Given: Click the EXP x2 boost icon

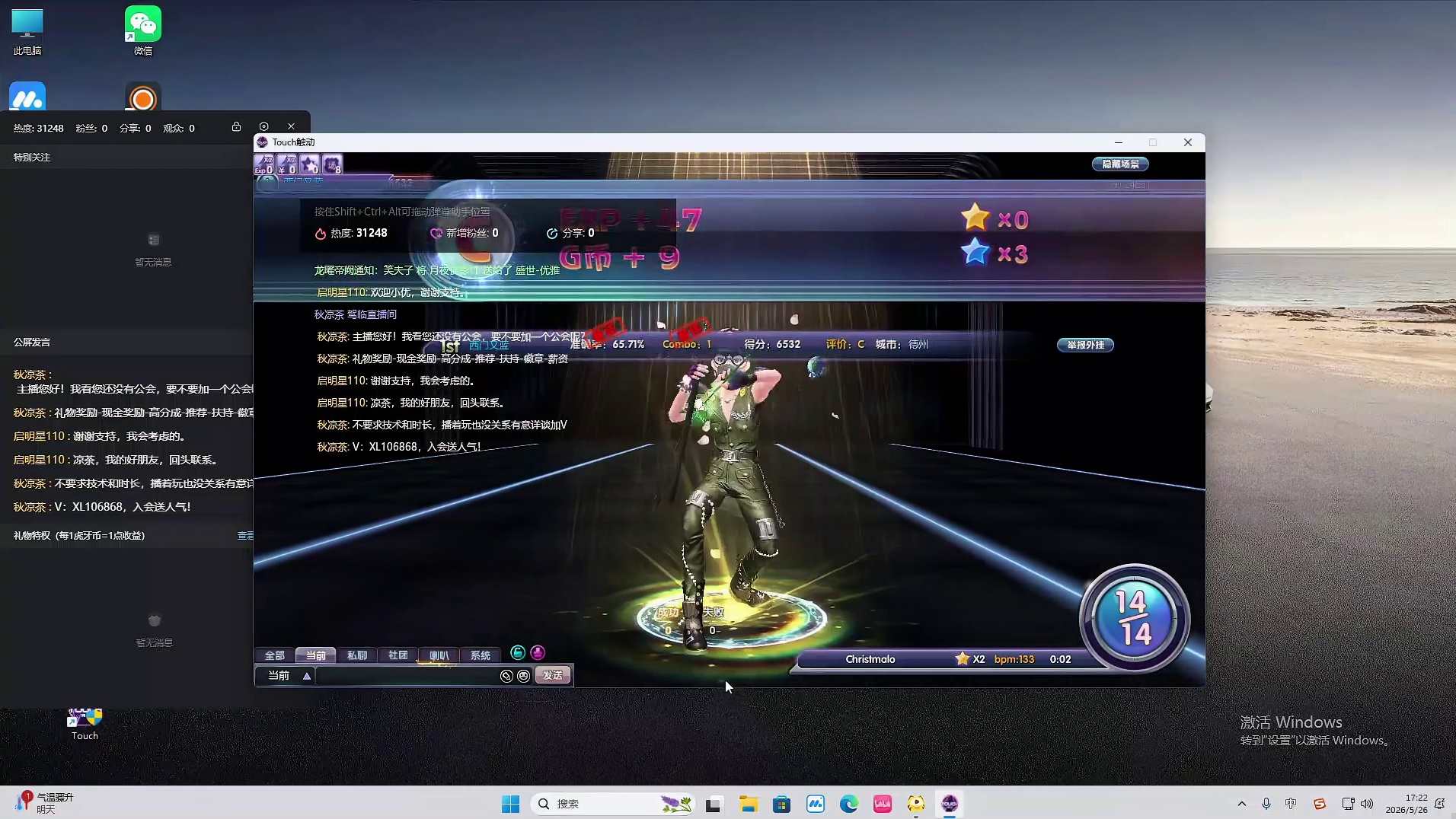Looking at the screenshot, I should pyautogui.click(x=264, y=164).
